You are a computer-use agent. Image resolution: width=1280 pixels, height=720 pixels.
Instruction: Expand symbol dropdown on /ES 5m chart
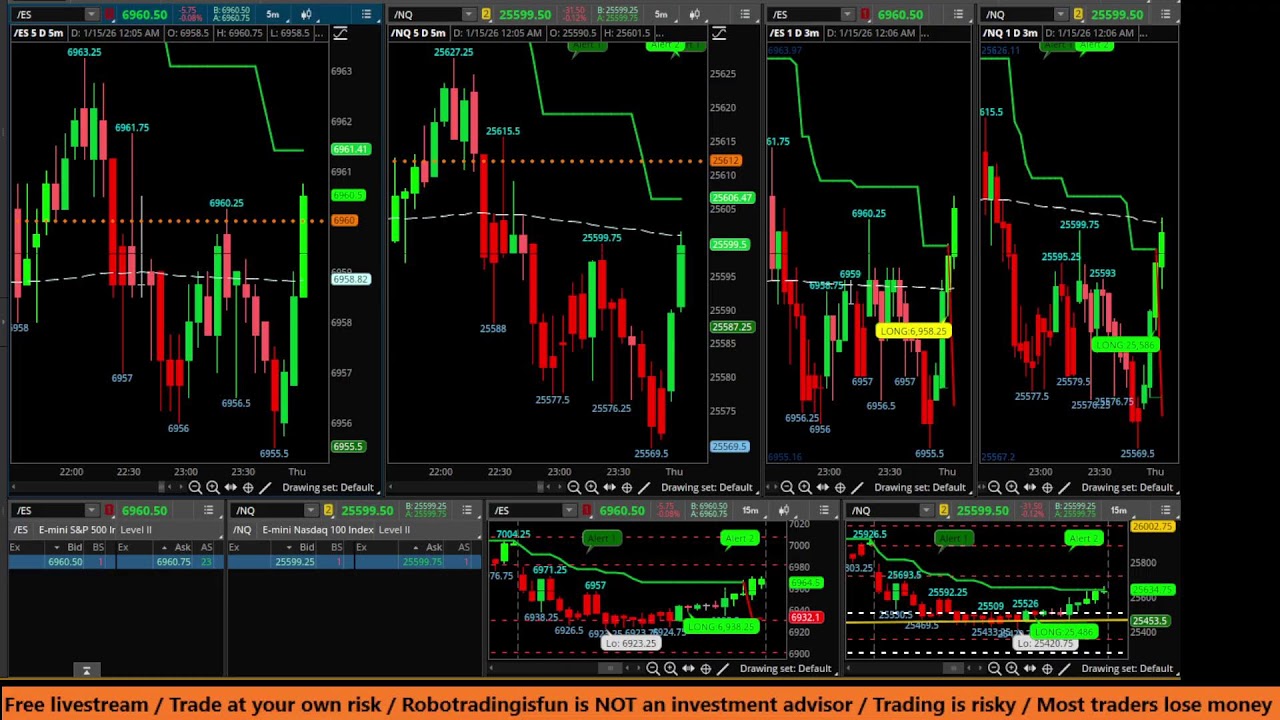91,14
